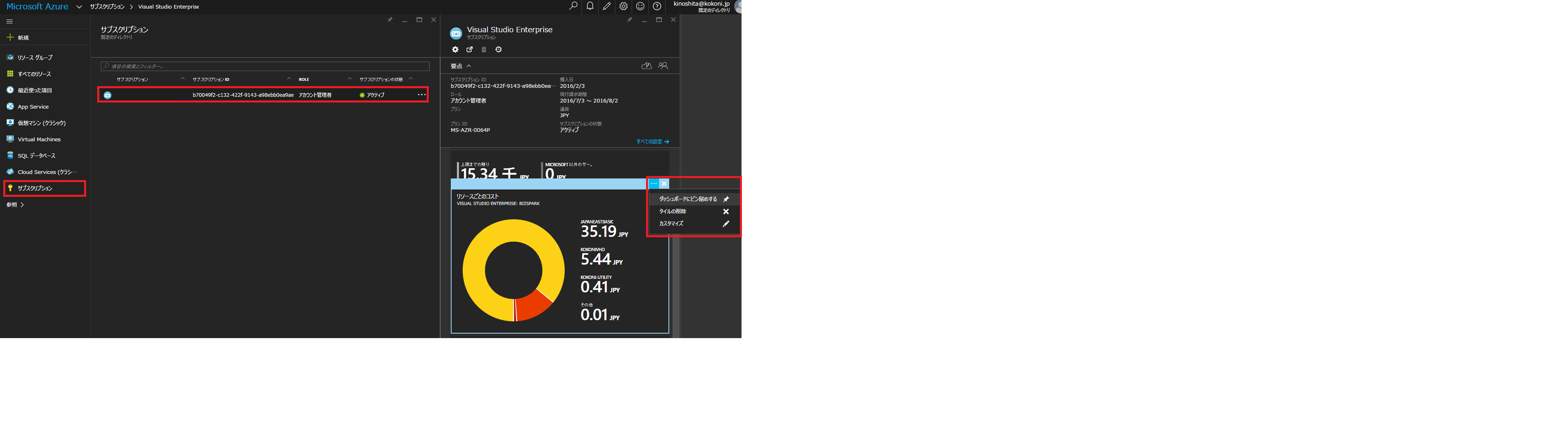Click the history clock toolbar icon
1568x441 pixels.
pos(499,49)
